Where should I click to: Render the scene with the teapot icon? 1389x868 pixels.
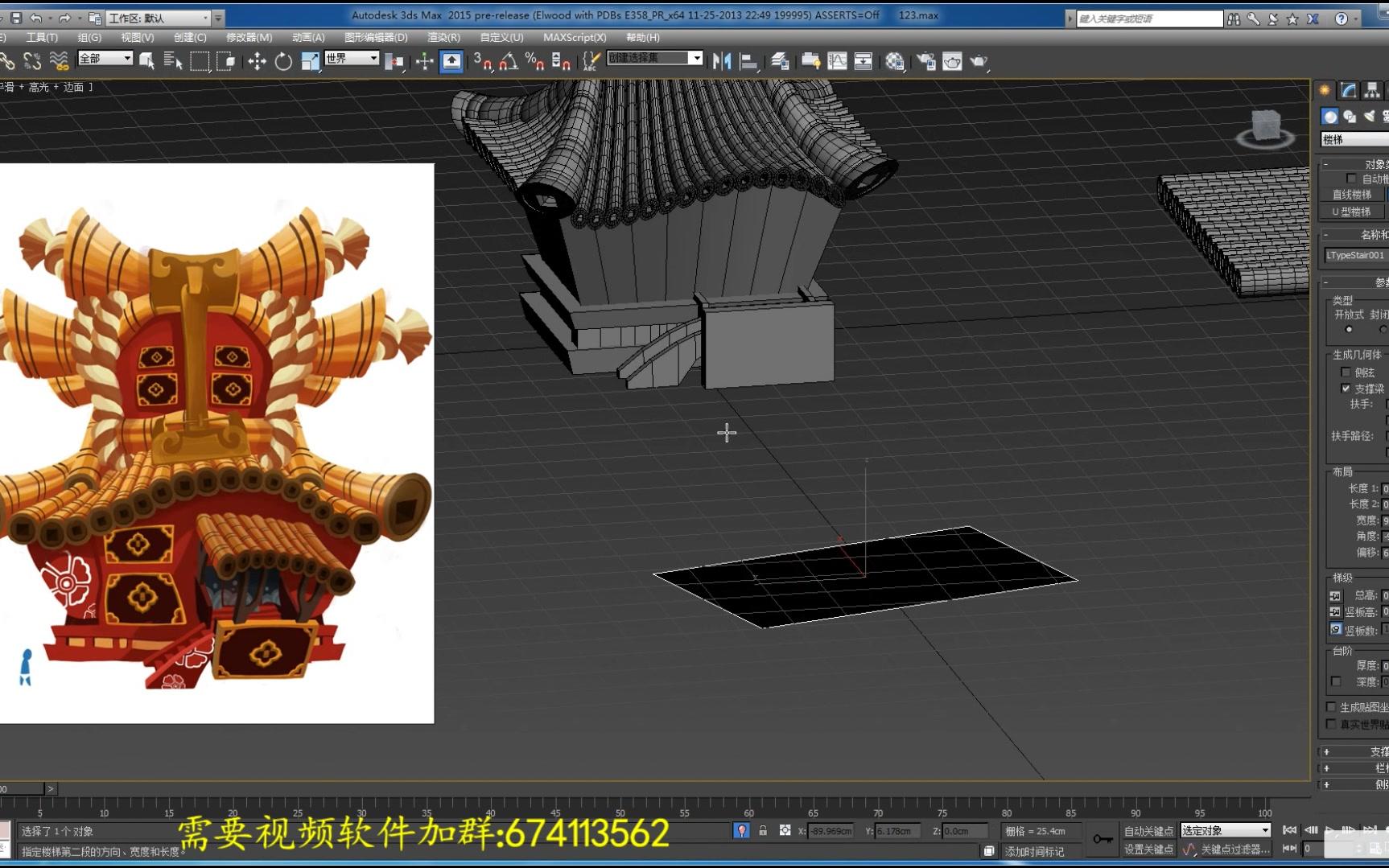coord(981,60)
